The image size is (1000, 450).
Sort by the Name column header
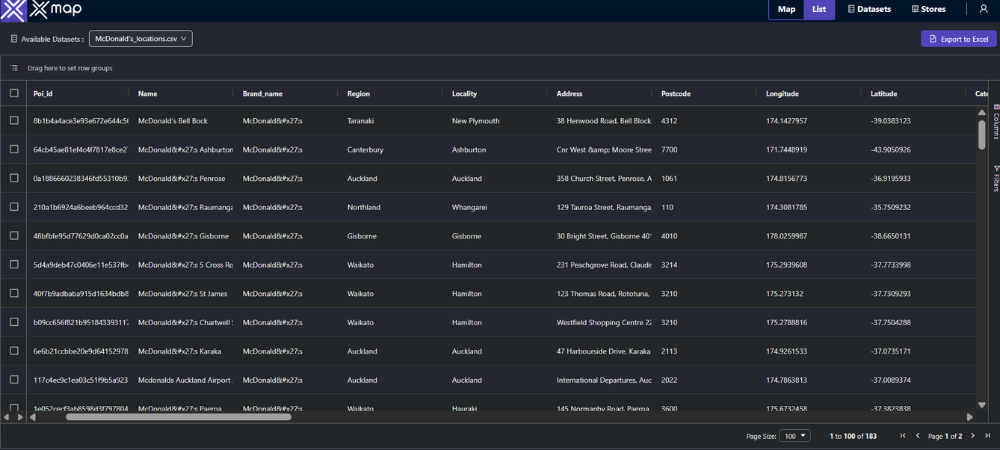(x=147, y=94)
